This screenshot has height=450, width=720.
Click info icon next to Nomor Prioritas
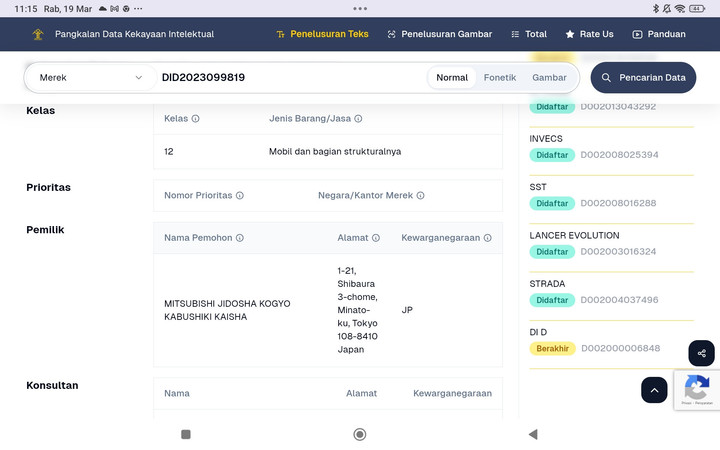[240, 196]
